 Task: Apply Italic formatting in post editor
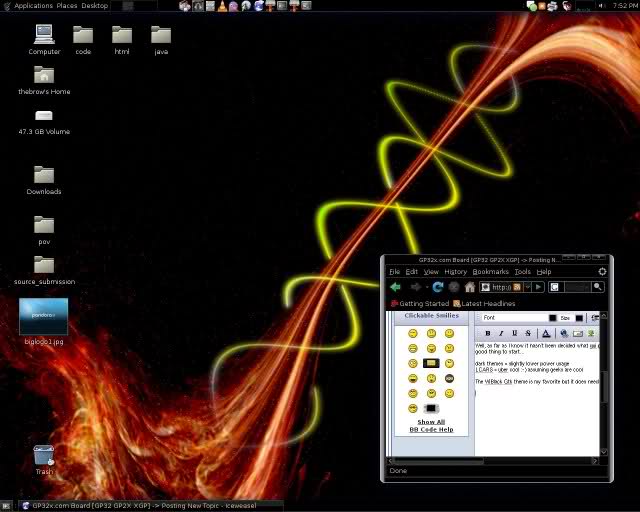pyautogui.click(x=501, y=333)
